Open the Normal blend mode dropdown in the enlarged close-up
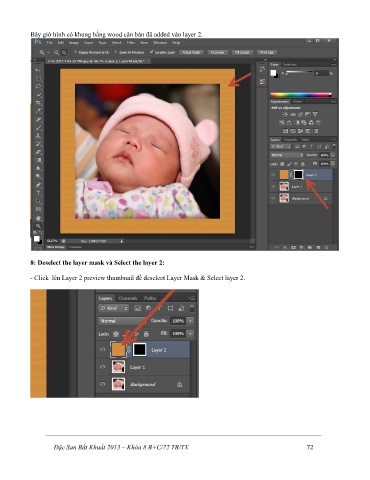Image resolution: width=370 pixels, height=480 pixels. coord(121,321)
